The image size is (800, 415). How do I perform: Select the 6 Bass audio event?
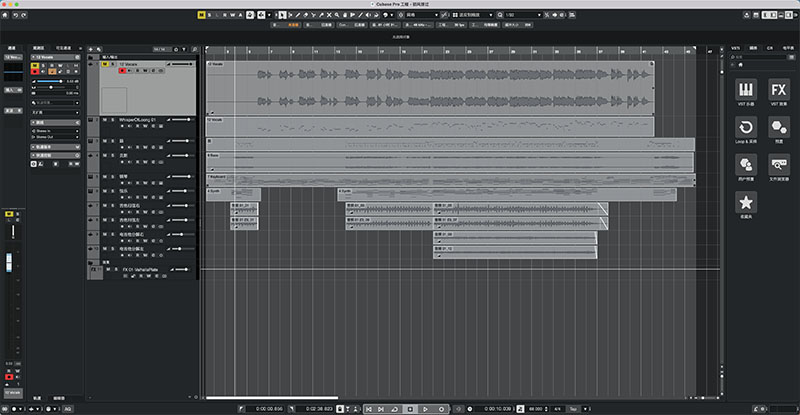pos(450,162)
